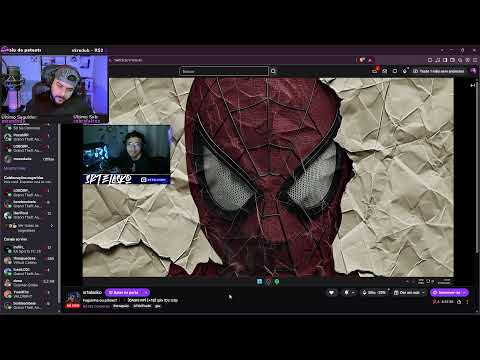Screen dimensions: 480x360
Task: Expand the see all followed arrow in sidebar
Action: click(52, 226)
